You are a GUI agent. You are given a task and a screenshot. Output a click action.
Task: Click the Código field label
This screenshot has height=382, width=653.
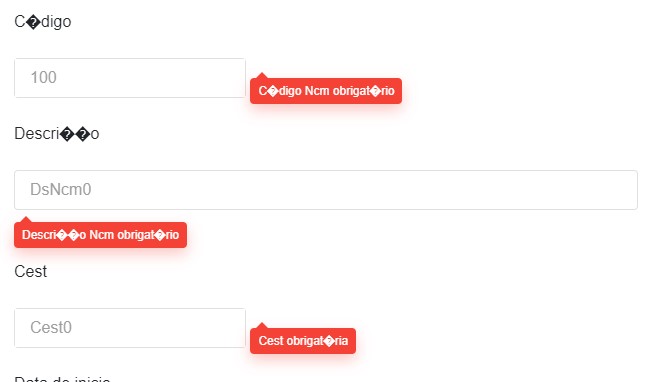[x=43, y=22]
